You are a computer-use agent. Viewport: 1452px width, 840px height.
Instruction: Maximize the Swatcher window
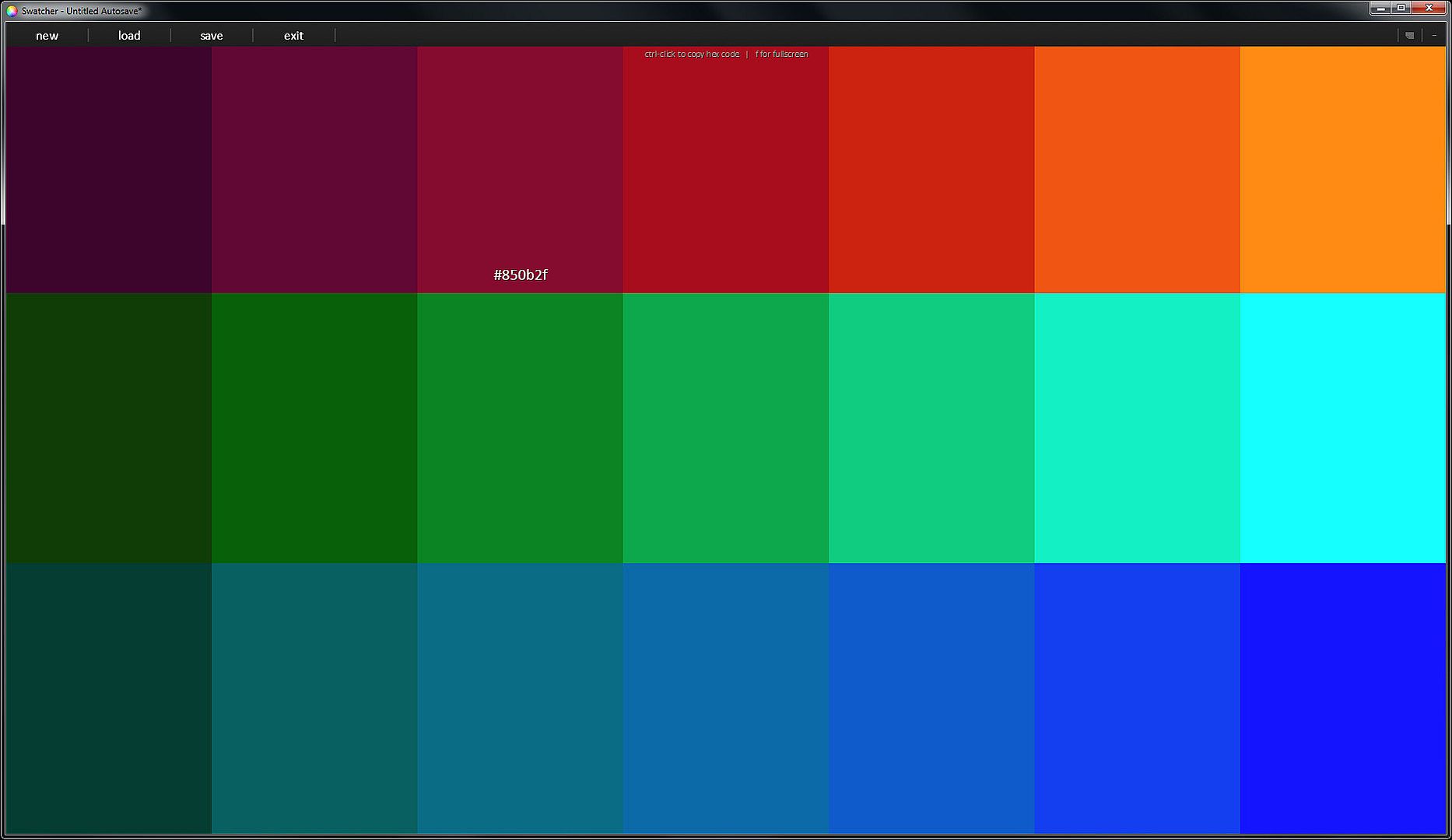1401,8
